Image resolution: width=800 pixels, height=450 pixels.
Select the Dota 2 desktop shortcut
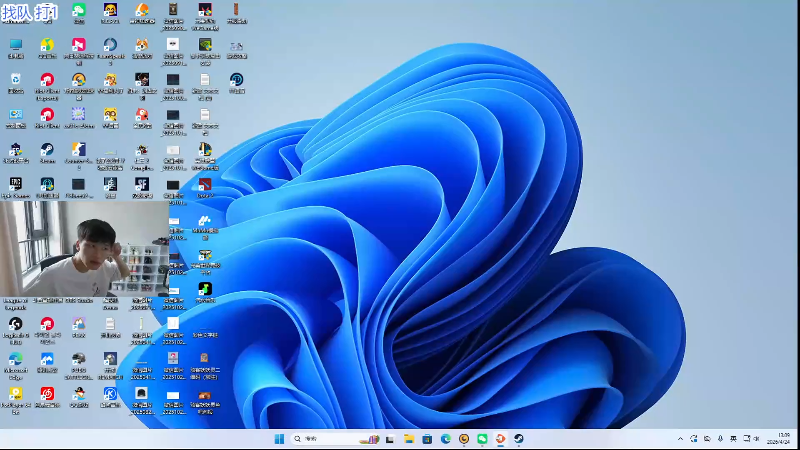pos(204,185)
